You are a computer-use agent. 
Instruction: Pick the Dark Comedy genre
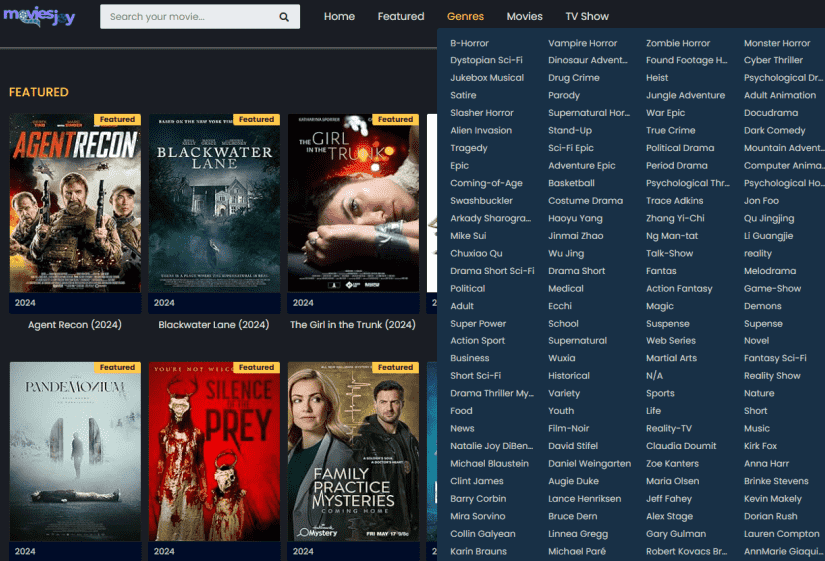(774, 131)
